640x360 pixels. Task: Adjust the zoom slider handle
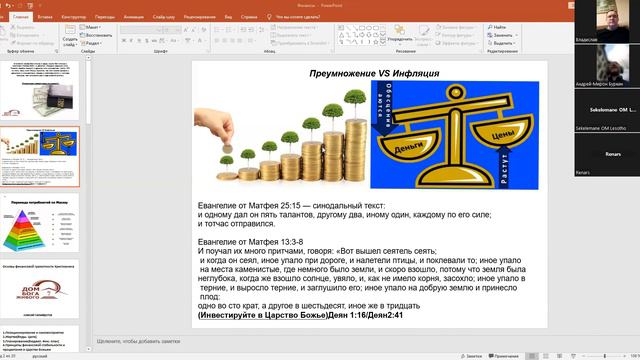point(604,356)
